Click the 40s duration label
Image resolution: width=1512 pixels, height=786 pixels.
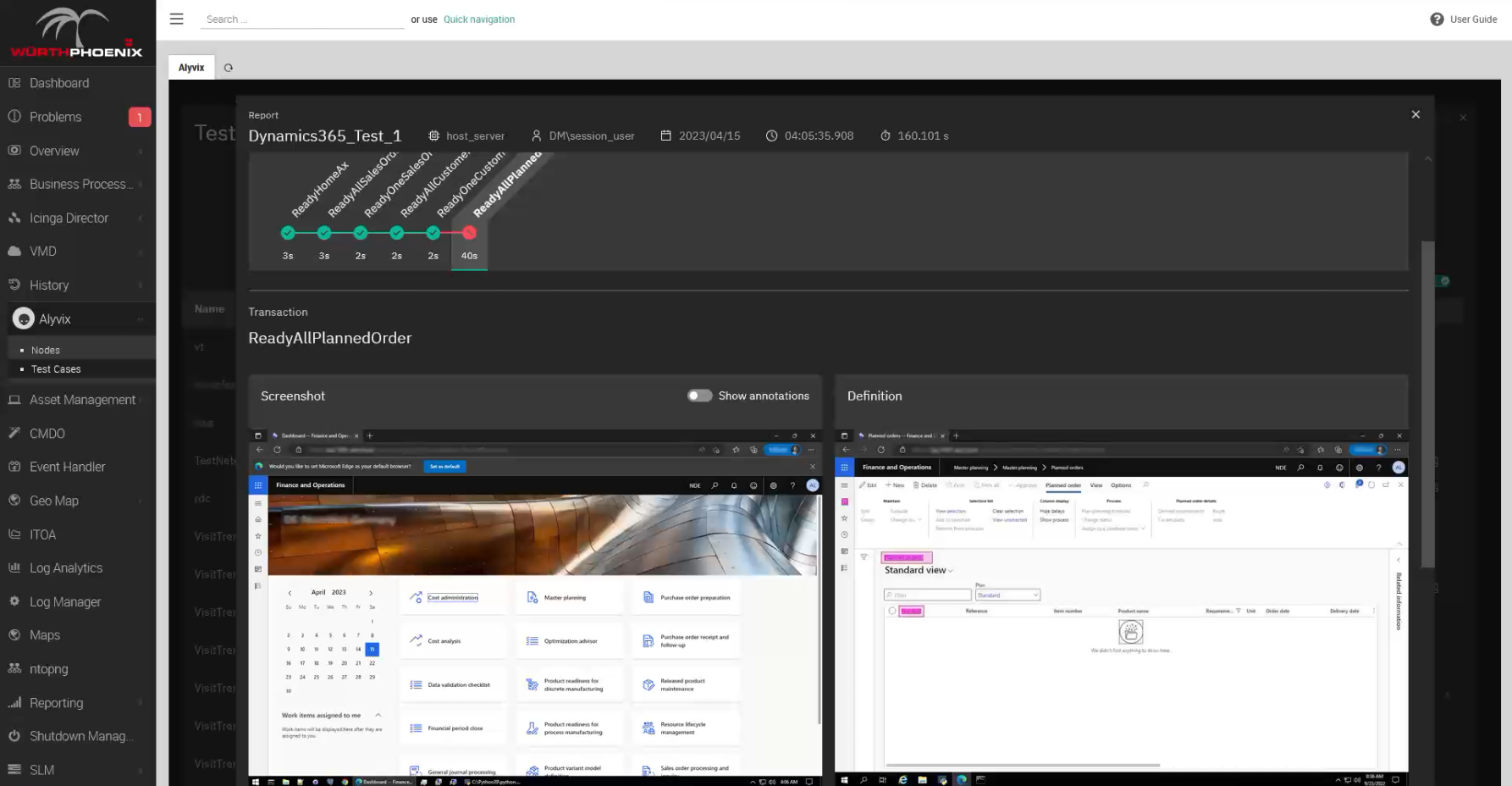469,256
